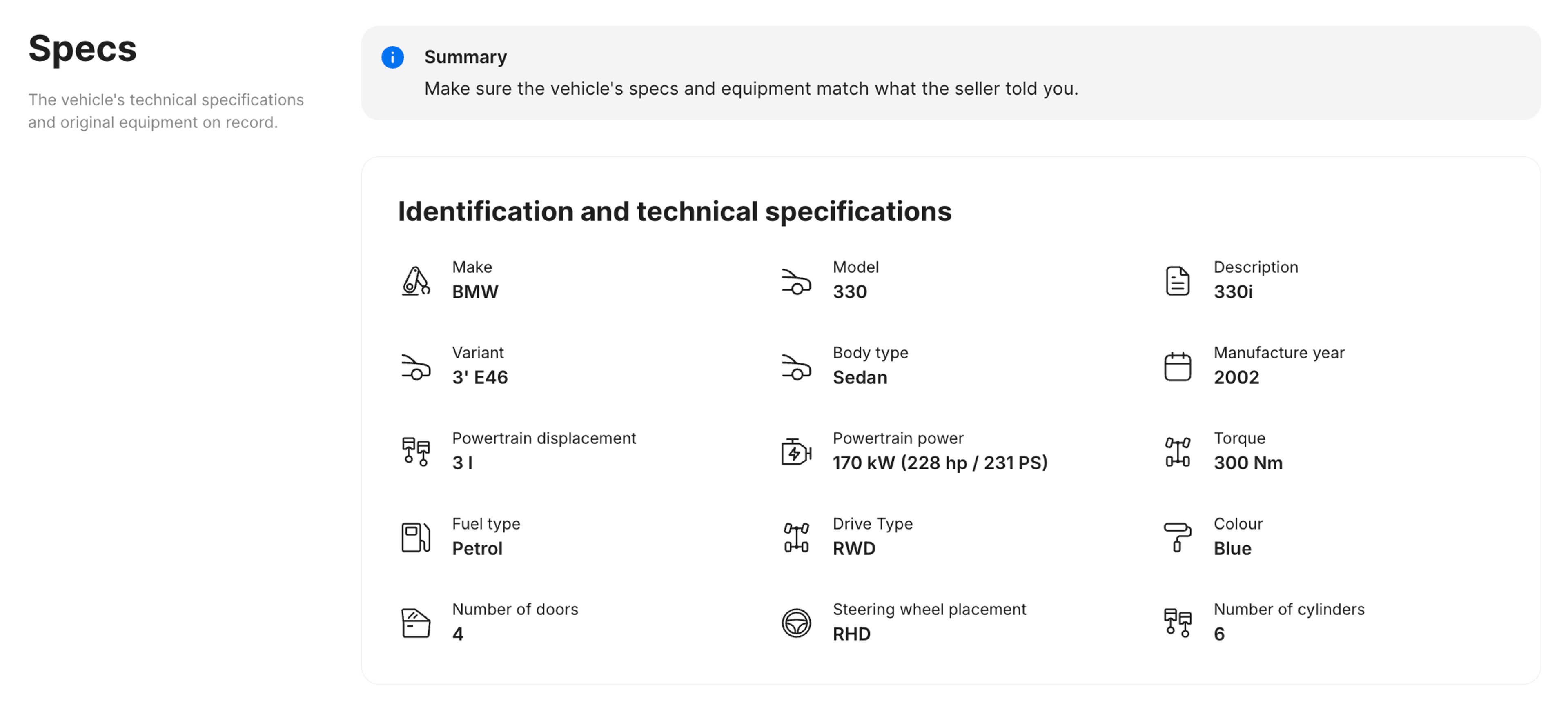Click the car icon beside Body type
The height and width of the screenshot is (712, 1568).
[796, 367]
